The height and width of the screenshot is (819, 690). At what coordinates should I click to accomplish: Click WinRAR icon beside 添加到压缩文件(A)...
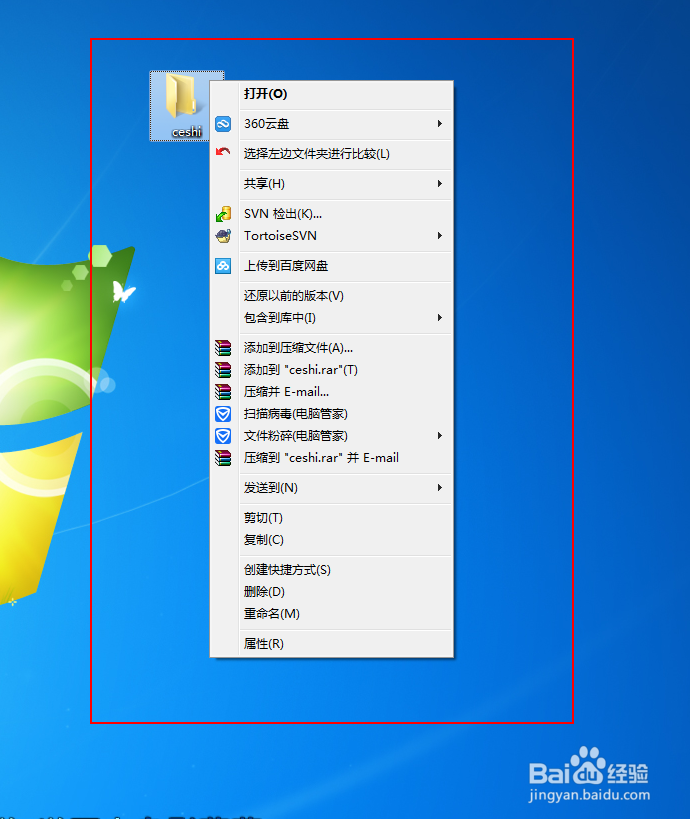223,348
